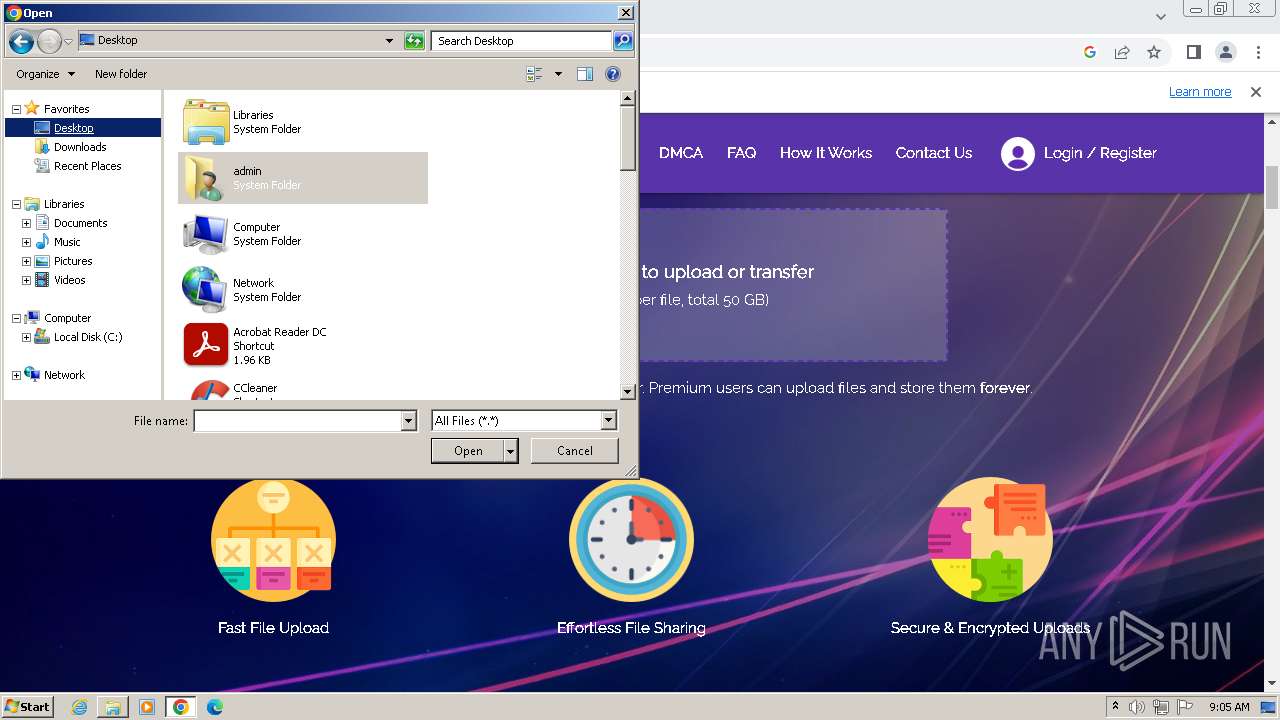Toggle the preview pane icon
Viewport: 1280px width, 720px height.
[585, 74]
